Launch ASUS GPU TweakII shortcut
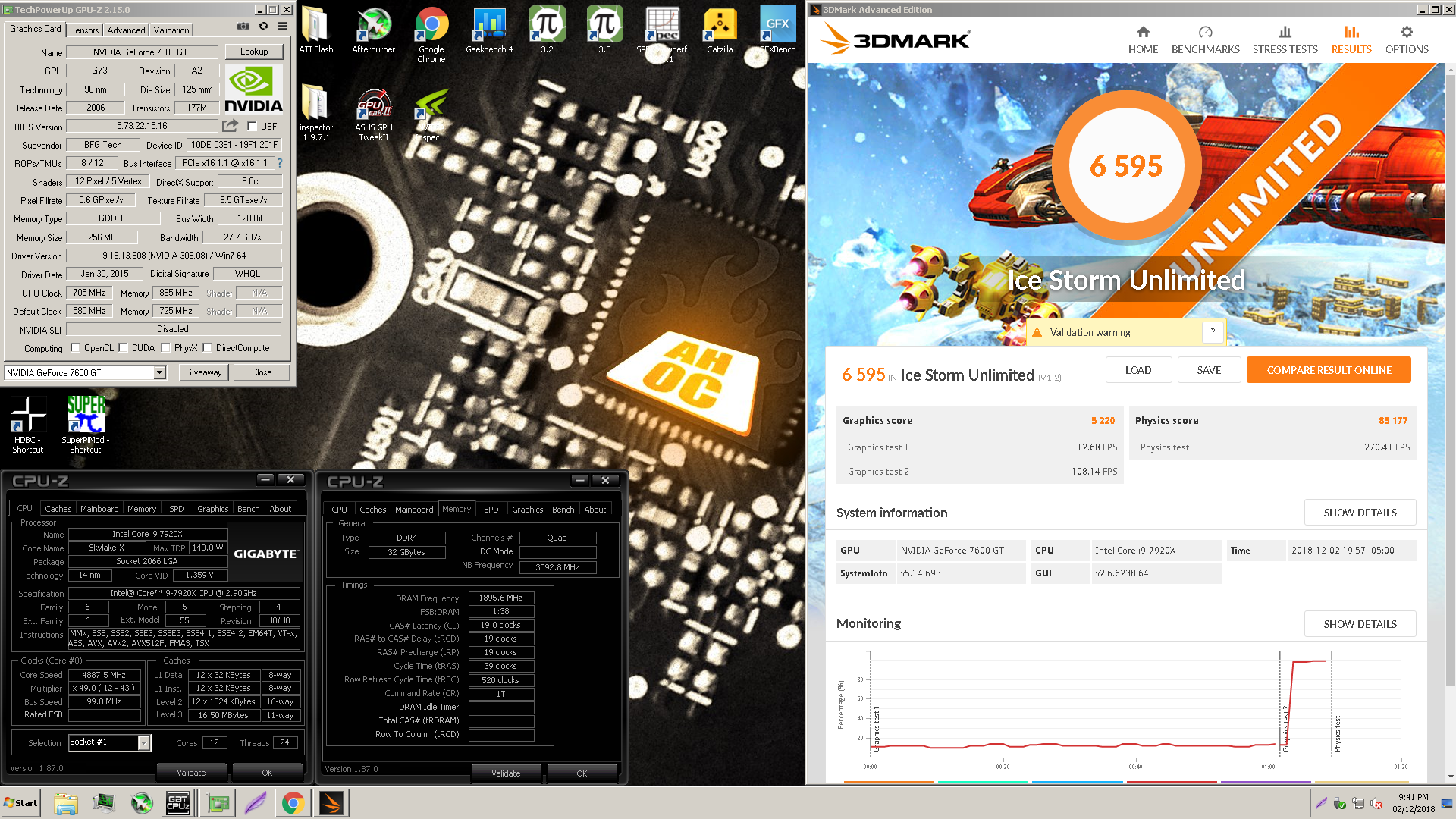The height and width of the screenshot is (819, 1456). coord(373,115)
